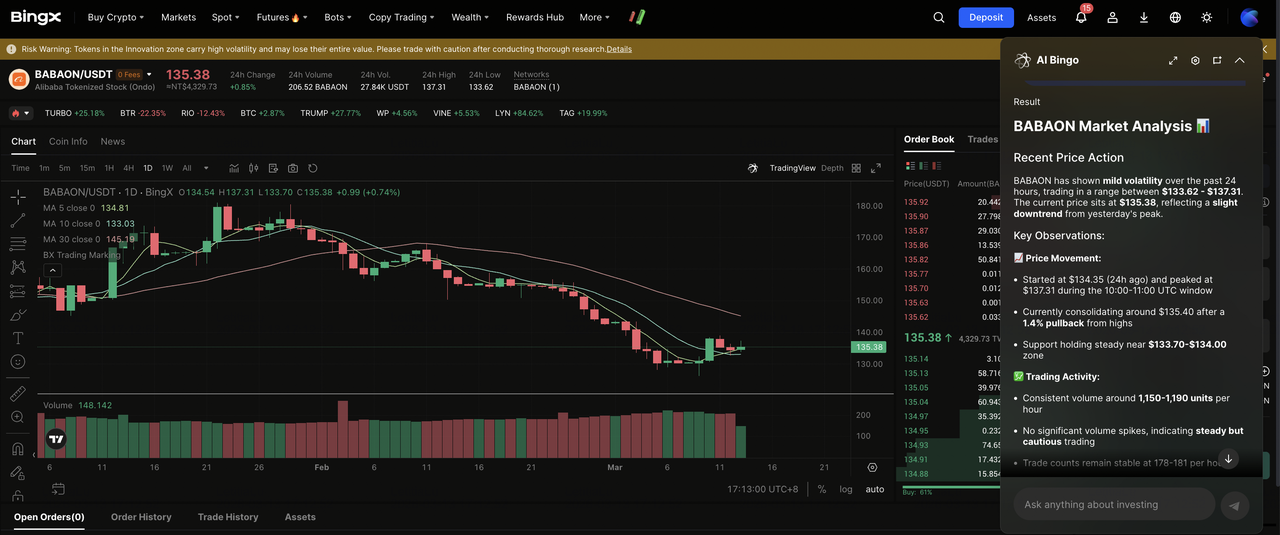Open the Futures dropdown menu
The image size is (1280, 535).
[x=281, y=17]
